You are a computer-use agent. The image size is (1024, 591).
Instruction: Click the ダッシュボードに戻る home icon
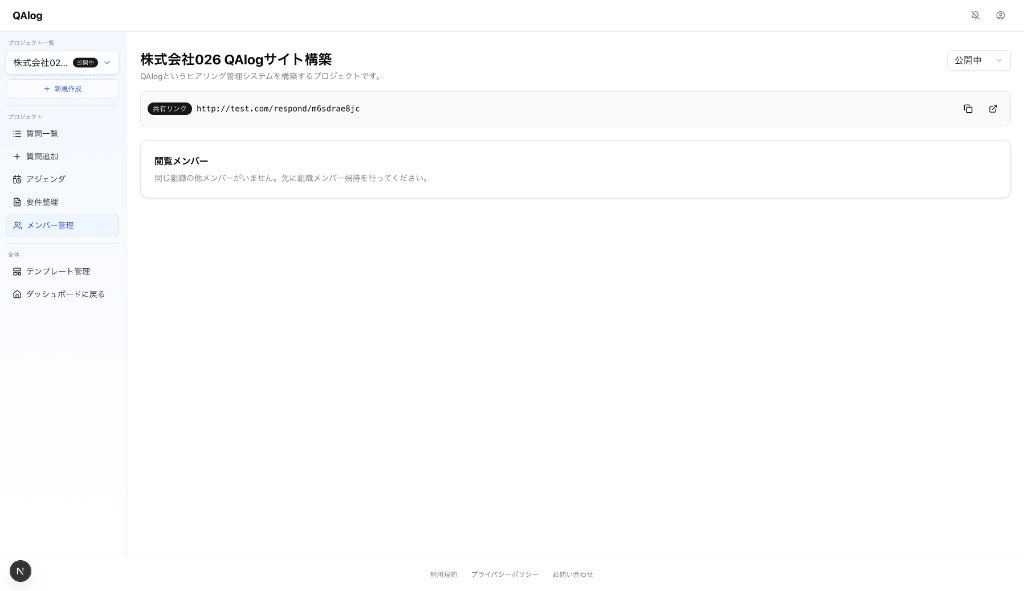pyautogui.click(x=17, y=294)
